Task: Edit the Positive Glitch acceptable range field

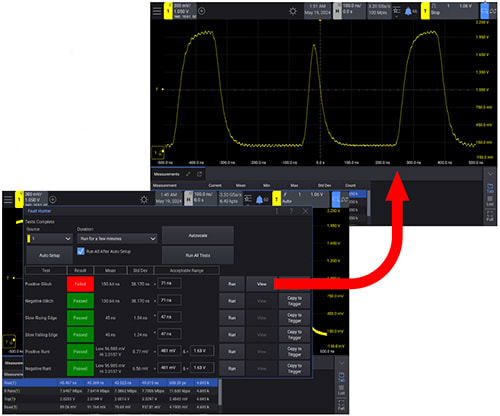Action: [x=169, y=283]
